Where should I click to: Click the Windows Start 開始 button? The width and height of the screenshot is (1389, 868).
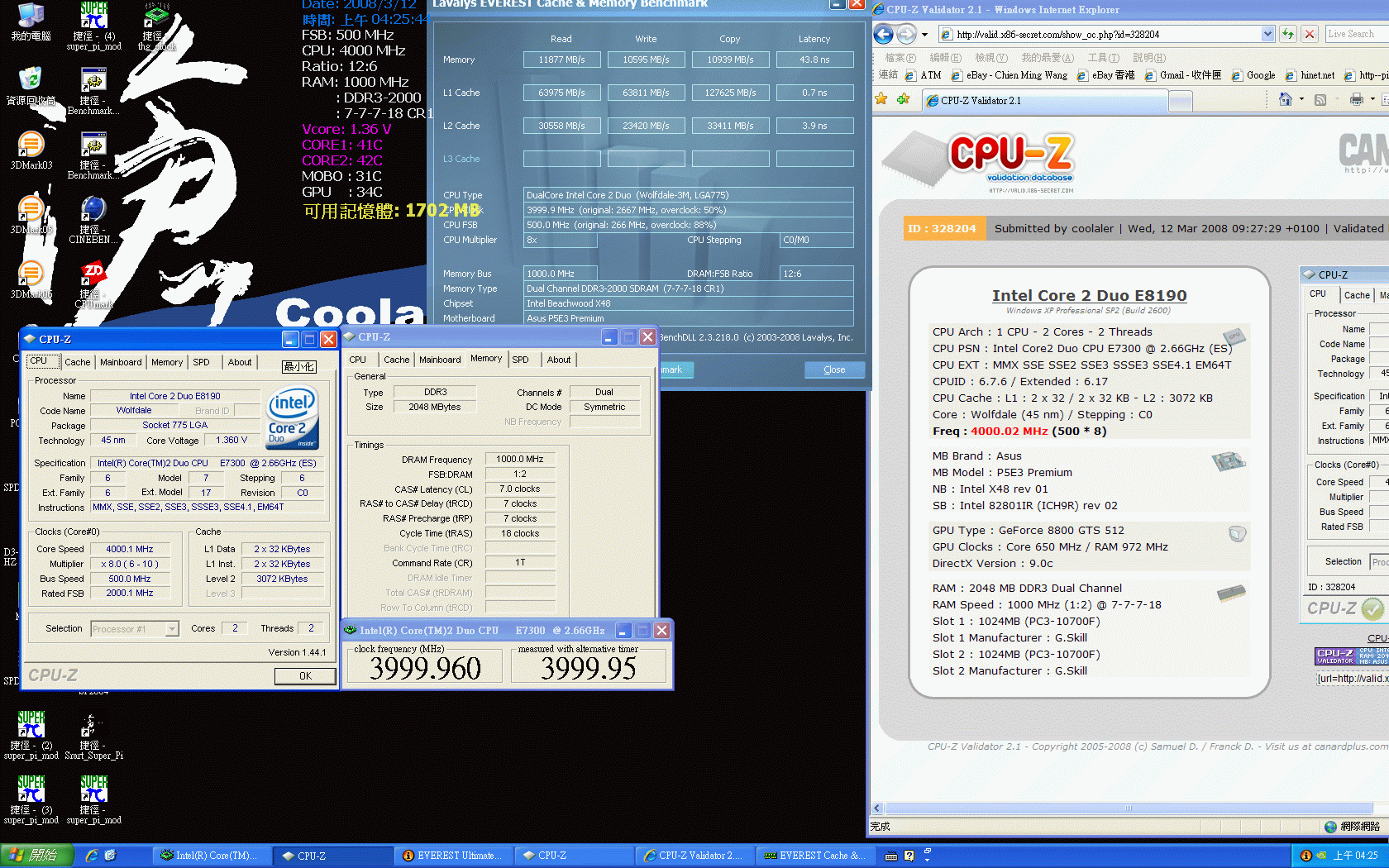coord(37,856)
